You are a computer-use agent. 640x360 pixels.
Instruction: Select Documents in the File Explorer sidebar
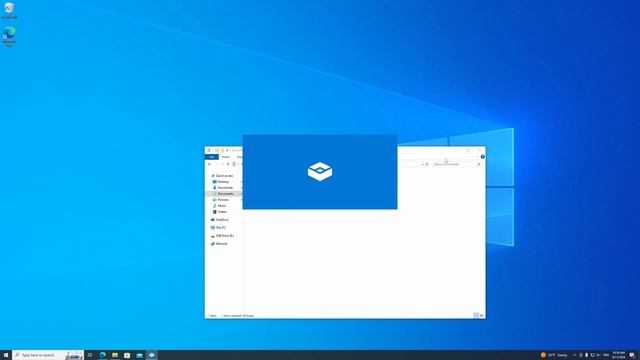tap(224, 194)
